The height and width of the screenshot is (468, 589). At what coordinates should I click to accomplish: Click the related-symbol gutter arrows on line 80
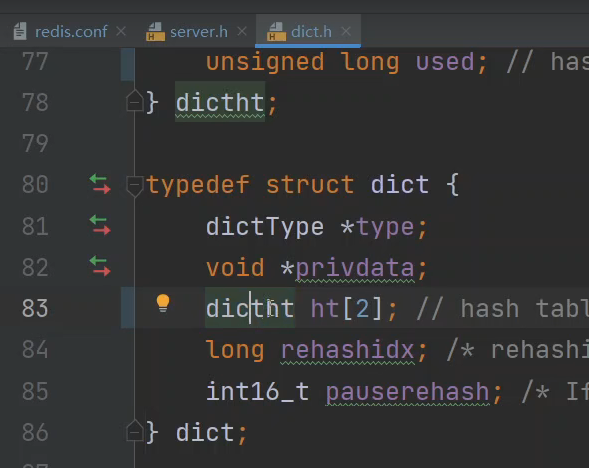point(100,184)
